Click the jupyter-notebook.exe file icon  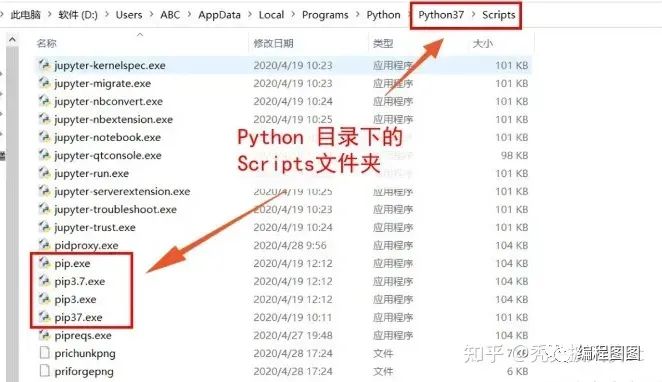[x=44, y=137]
